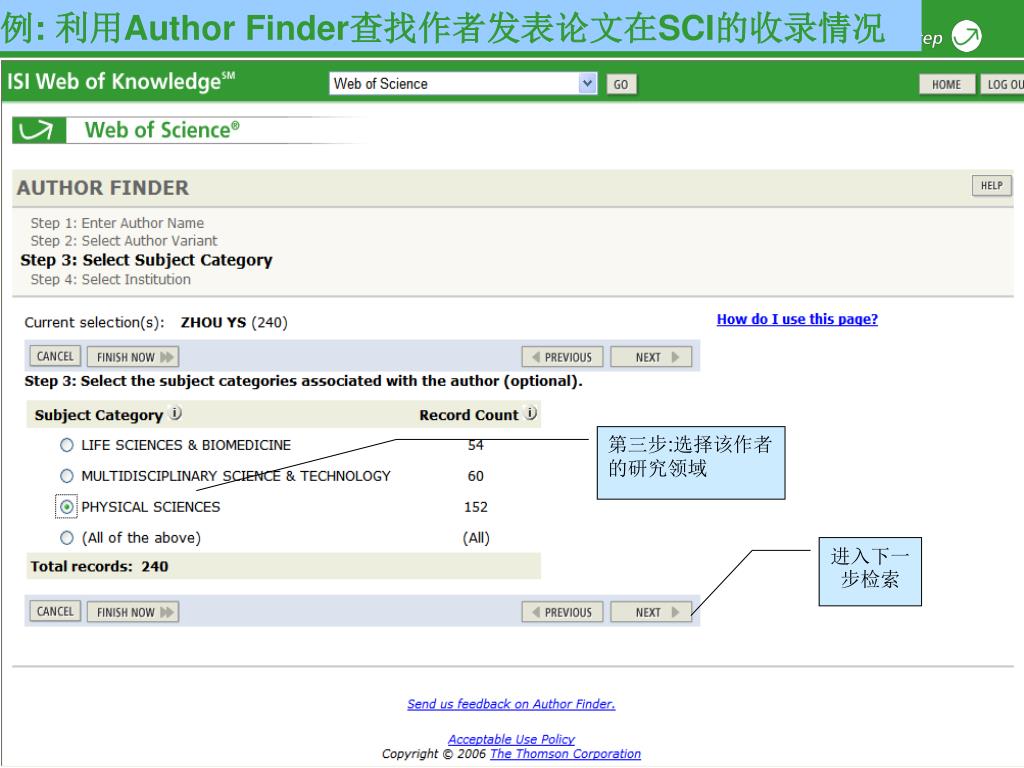1024x768 pixels.
Task: Click the top CANCEL button
Action: click(55, 357)
